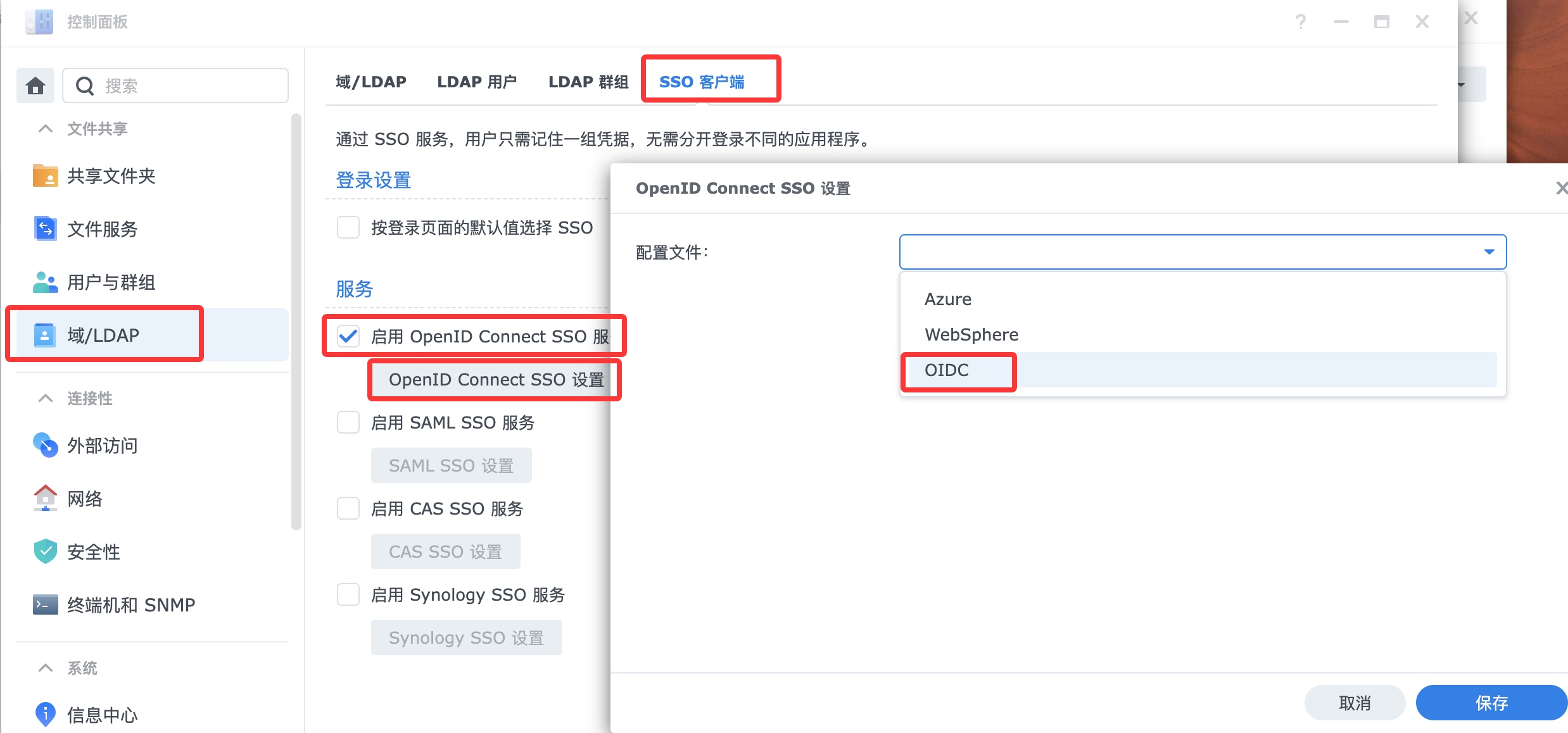Open the Security (安全性) shield icon

46,551
